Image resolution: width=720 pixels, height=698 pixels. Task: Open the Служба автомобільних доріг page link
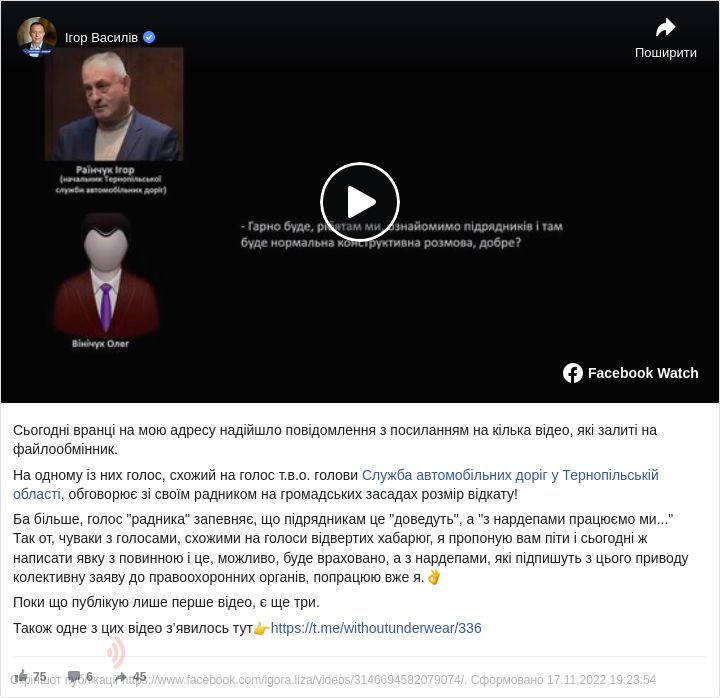coord(336,484)
